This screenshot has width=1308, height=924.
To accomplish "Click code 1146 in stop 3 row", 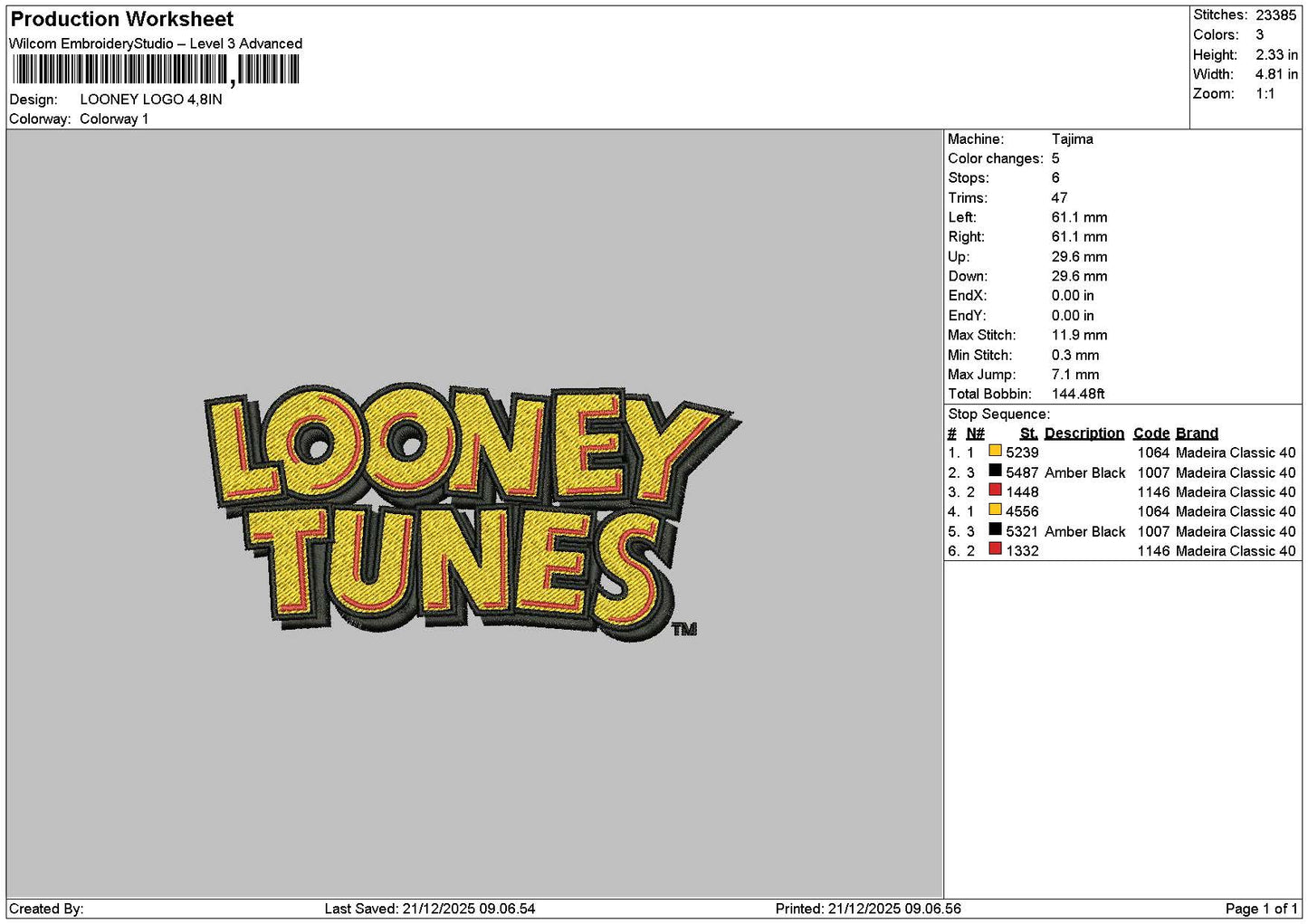I will click(1153, 492).
